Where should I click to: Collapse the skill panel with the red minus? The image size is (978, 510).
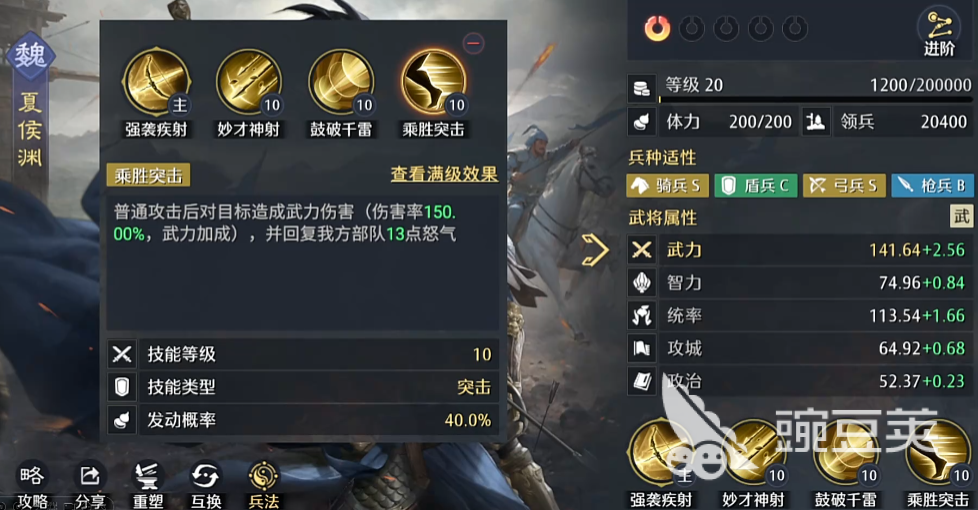(474, 43)
